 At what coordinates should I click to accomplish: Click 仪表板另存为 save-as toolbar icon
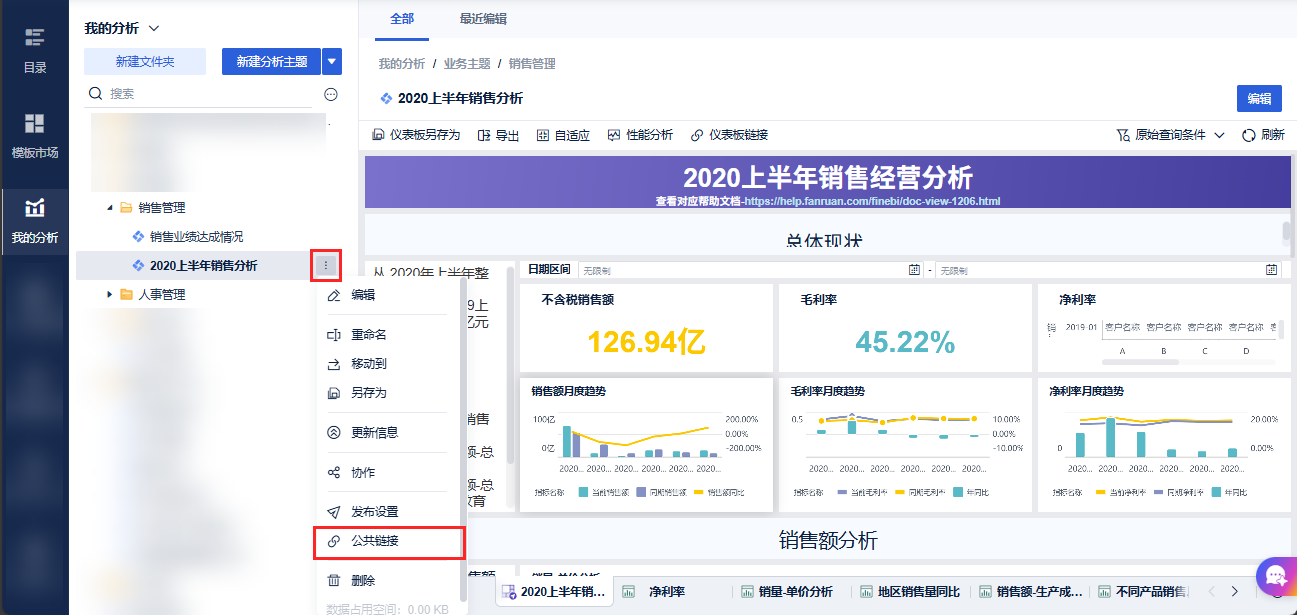[379, 135]
